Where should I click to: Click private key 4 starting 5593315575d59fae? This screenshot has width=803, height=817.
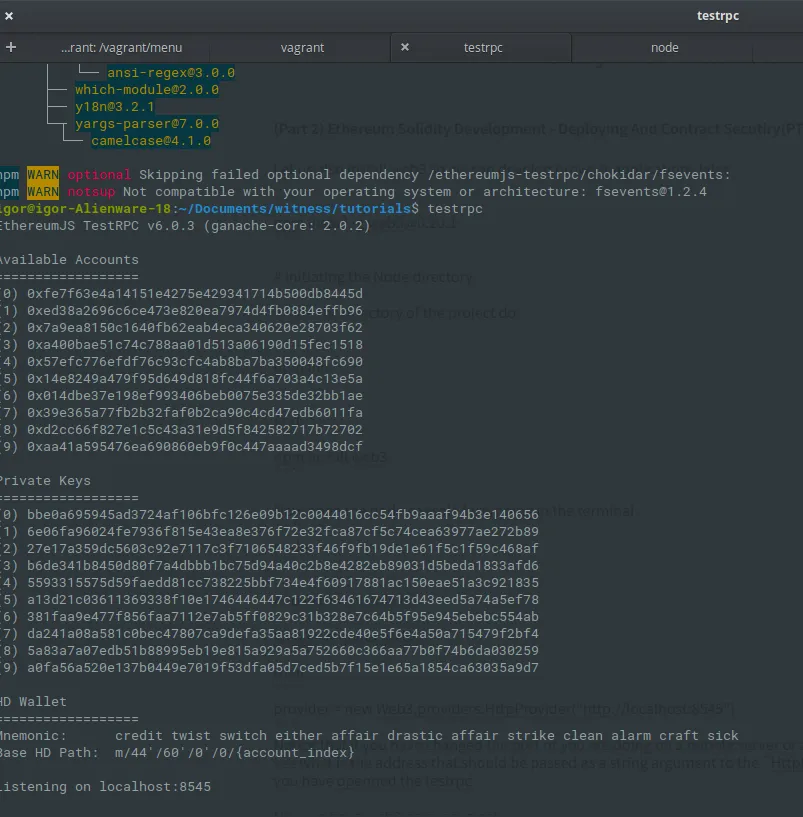283,583
